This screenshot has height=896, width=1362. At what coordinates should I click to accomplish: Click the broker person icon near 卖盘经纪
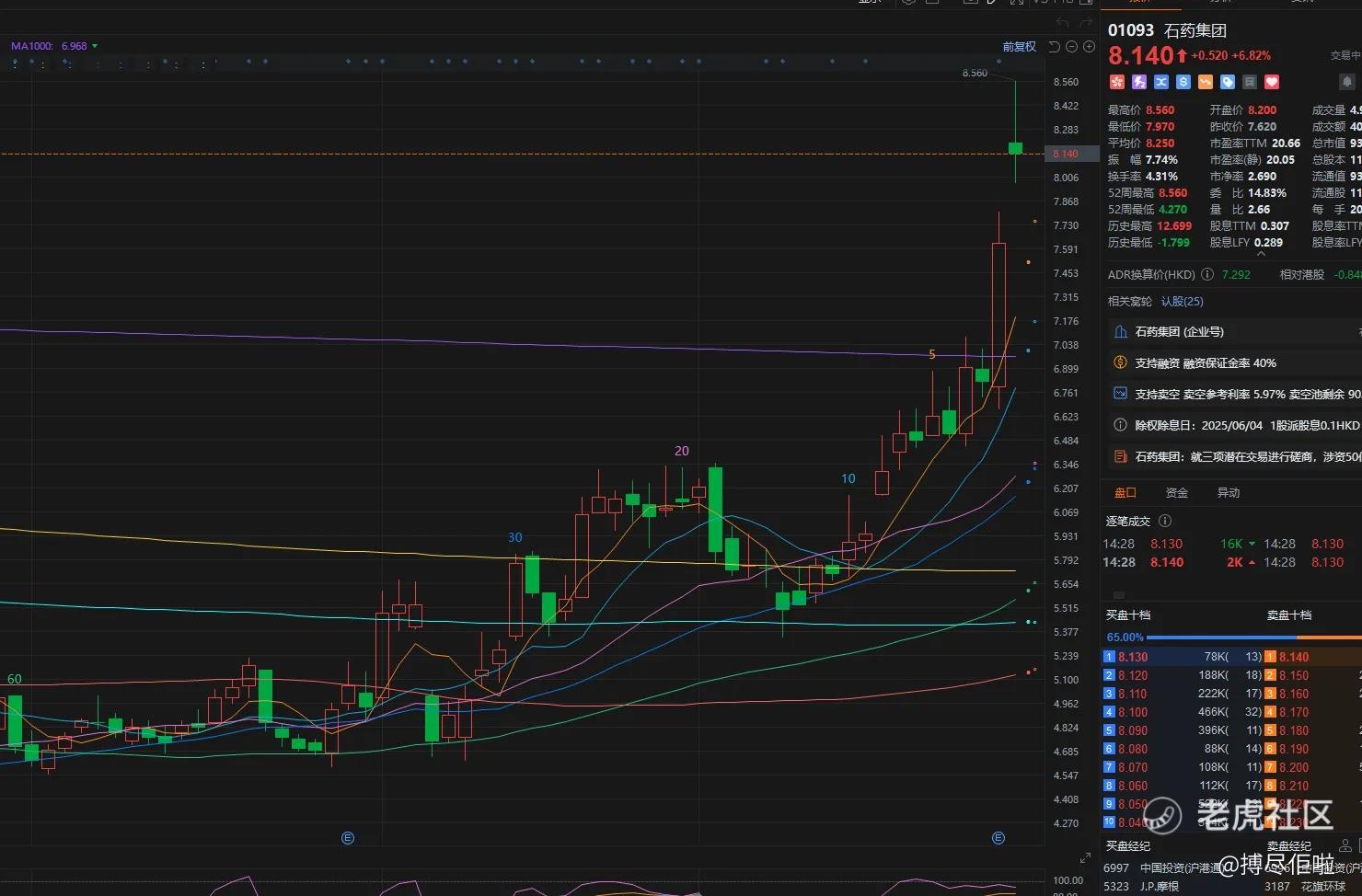tap(1345, 845)
